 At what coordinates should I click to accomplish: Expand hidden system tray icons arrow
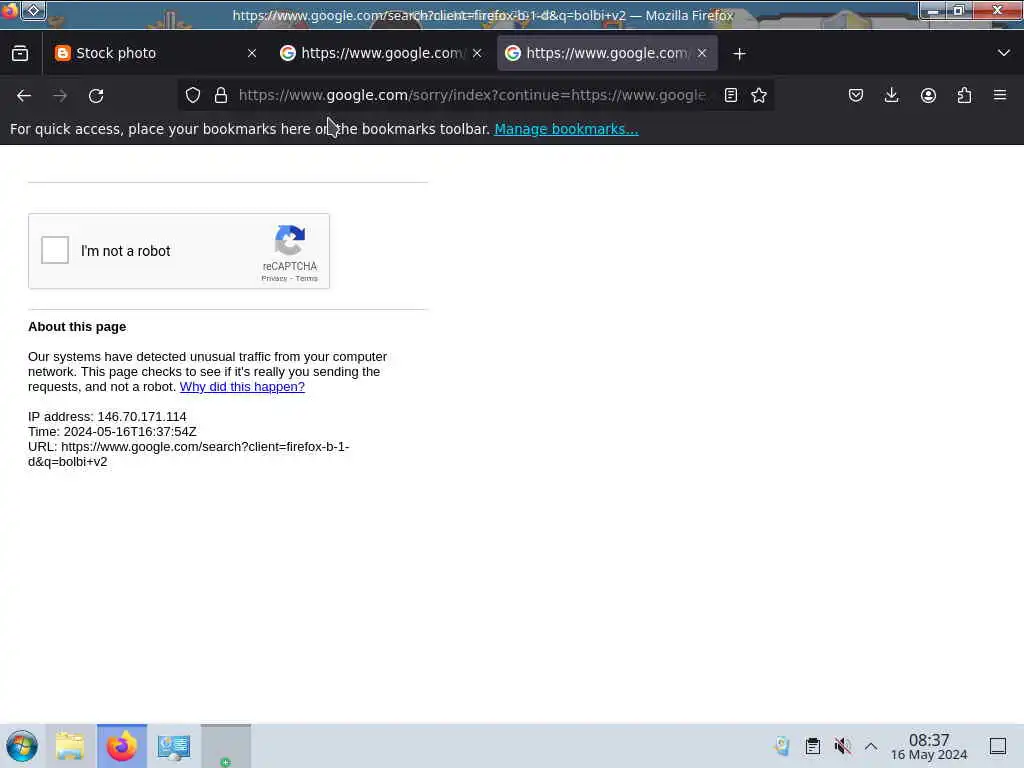(x=871, y=746)
